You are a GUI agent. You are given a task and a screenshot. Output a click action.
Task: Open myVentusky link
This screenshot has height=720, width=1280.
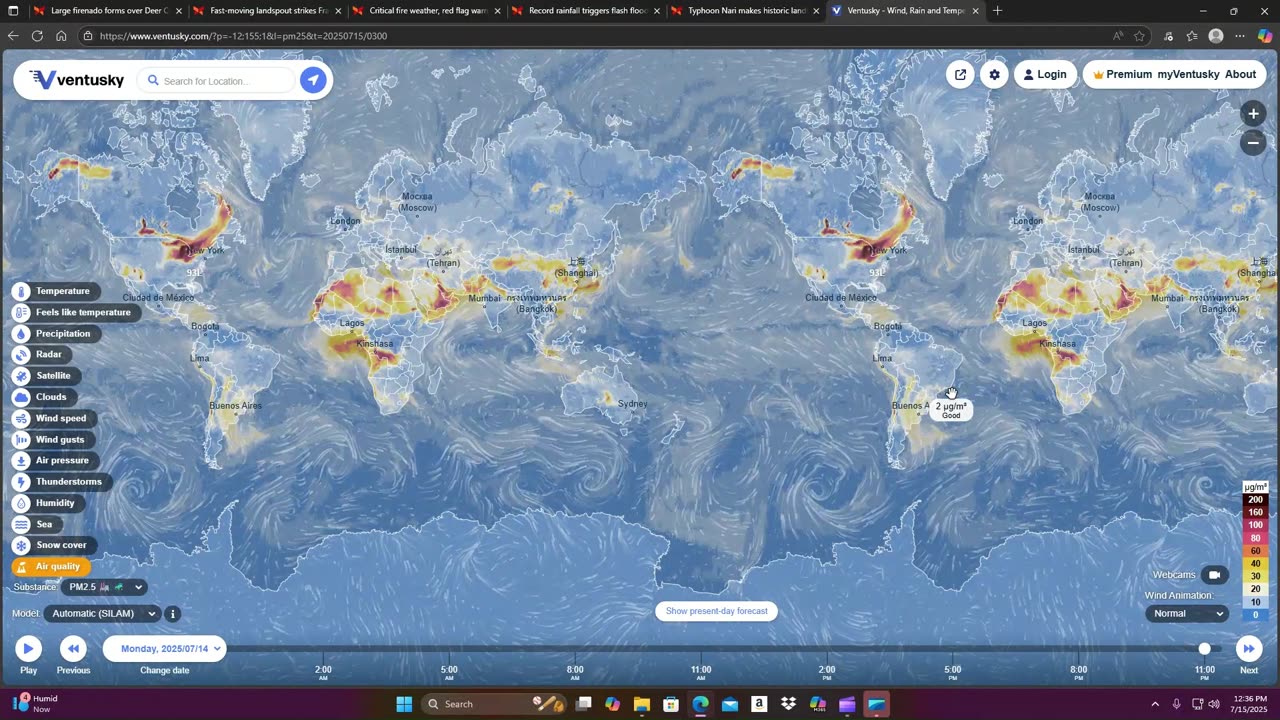click(1188, 74)
